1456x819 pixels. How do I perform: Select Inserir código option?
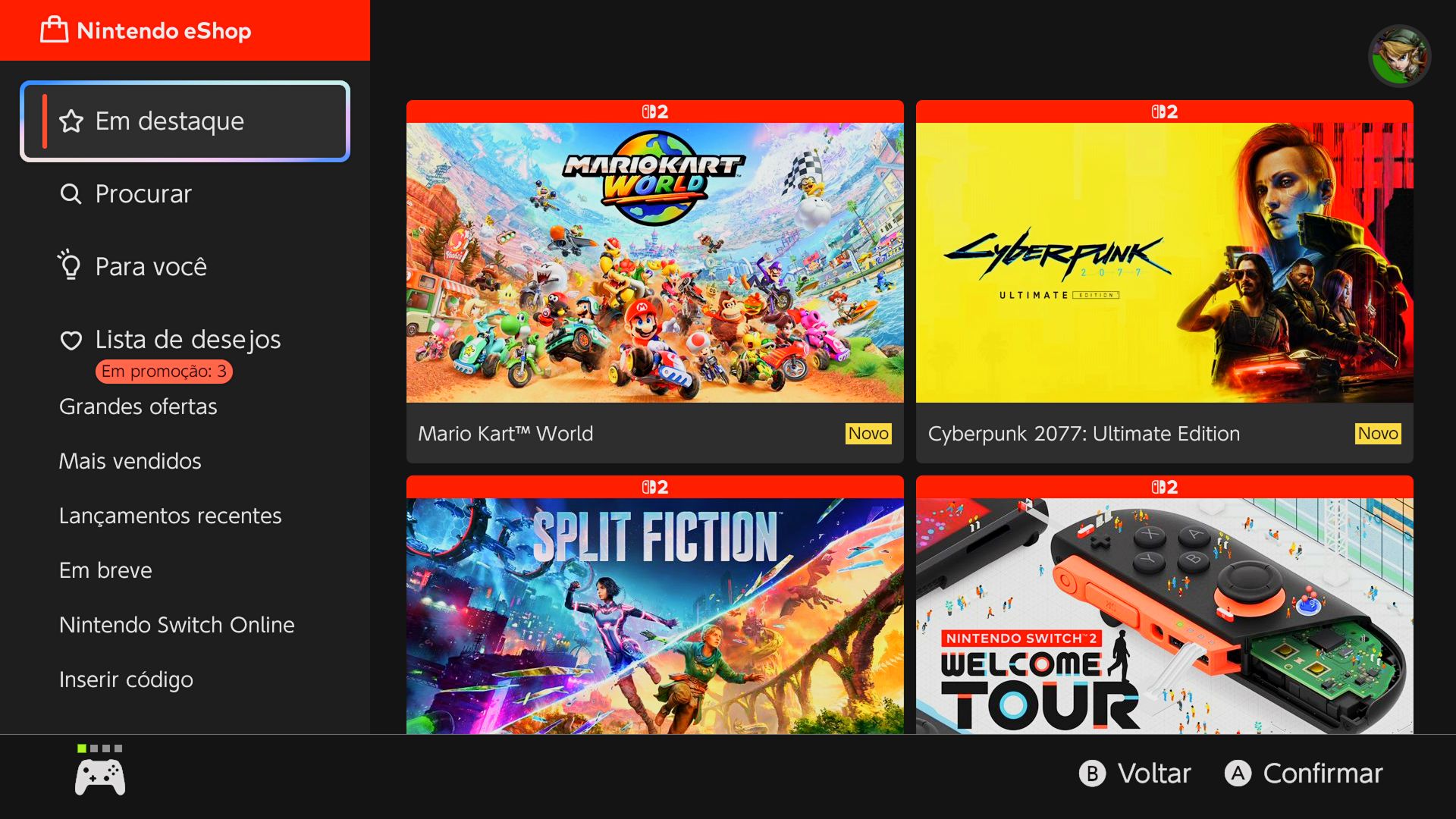tap(126, 679)
